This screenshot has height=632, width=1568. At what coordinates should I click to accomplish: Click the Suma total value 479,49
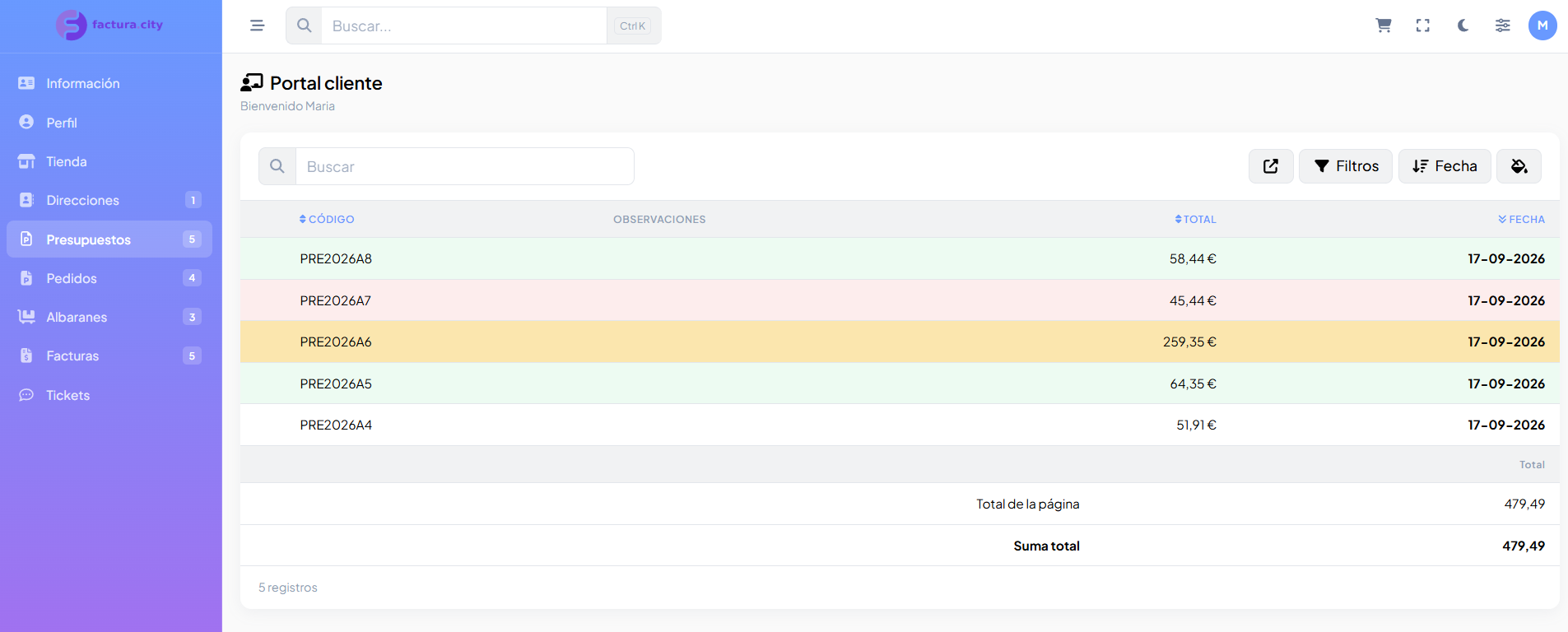1524,546
